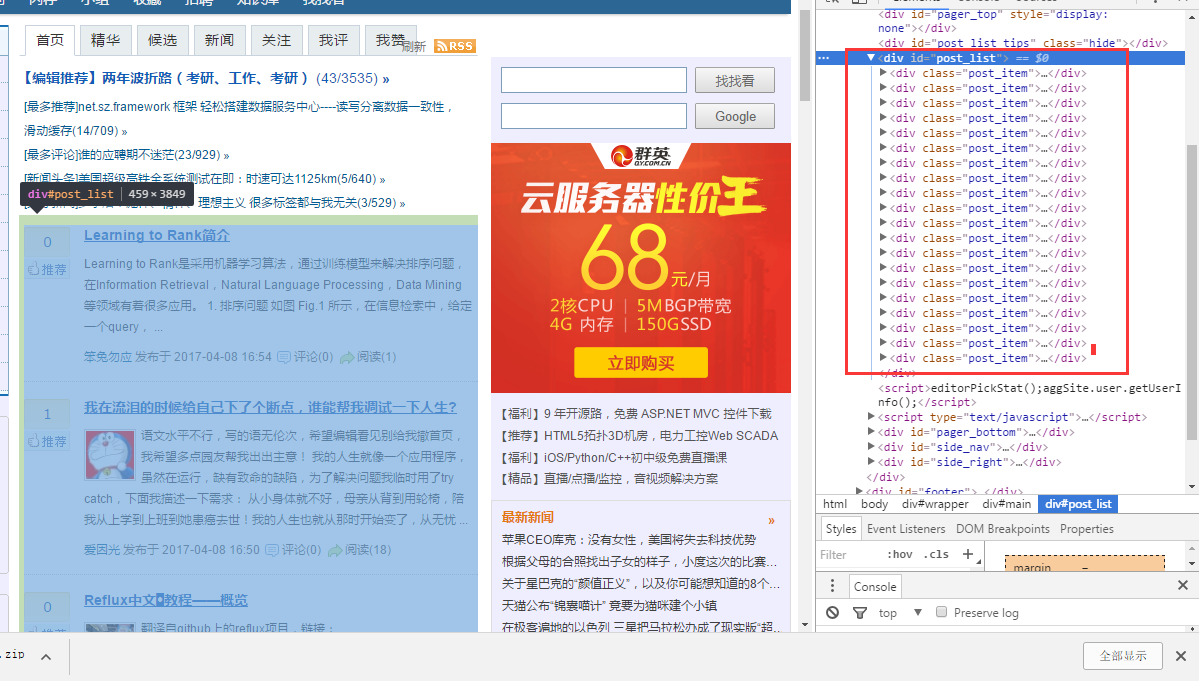The image size is (1199, 681).
Task: Open the console filter funnel icon
Action: tap(859, 612)
